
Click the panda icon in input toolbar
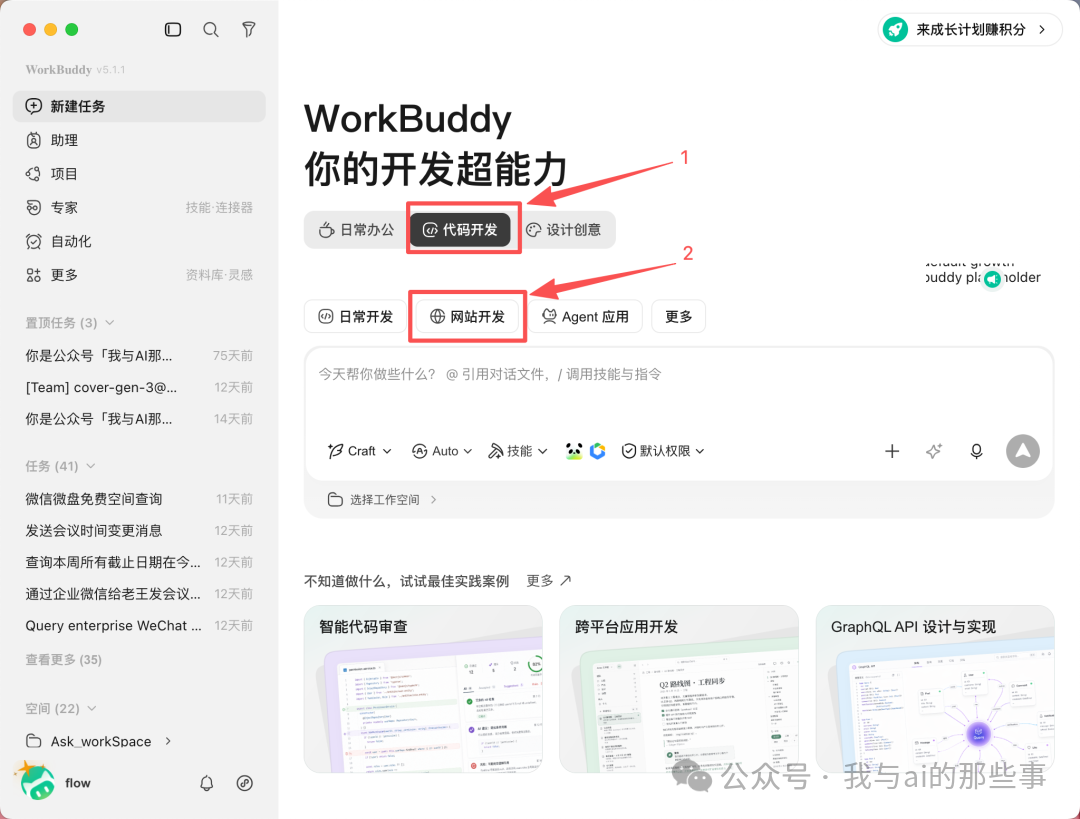point(574,450)
